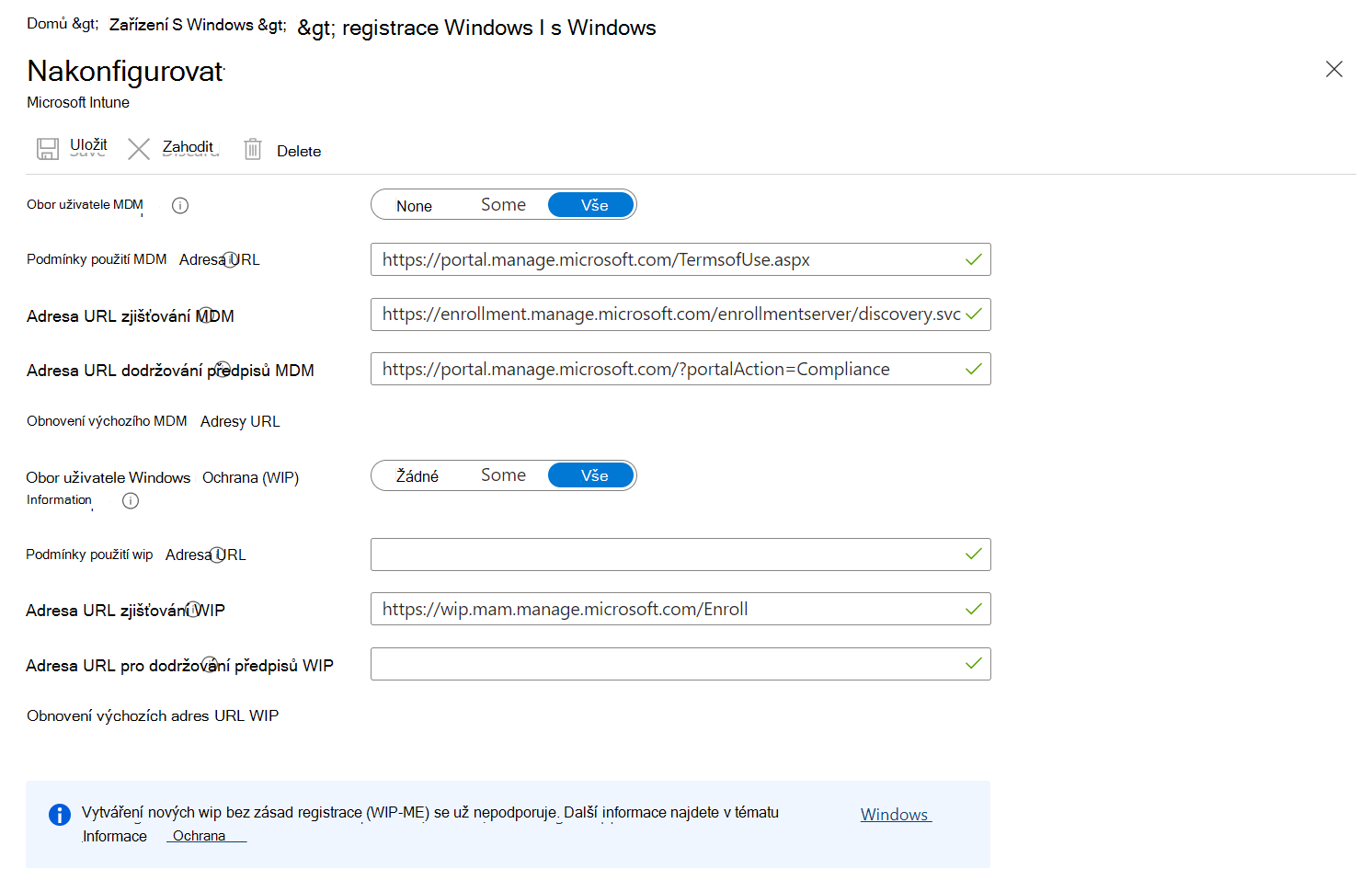Click the Nakonfigurovat page title
This screenshot has height=892, width=1372.
coord(125,71)
